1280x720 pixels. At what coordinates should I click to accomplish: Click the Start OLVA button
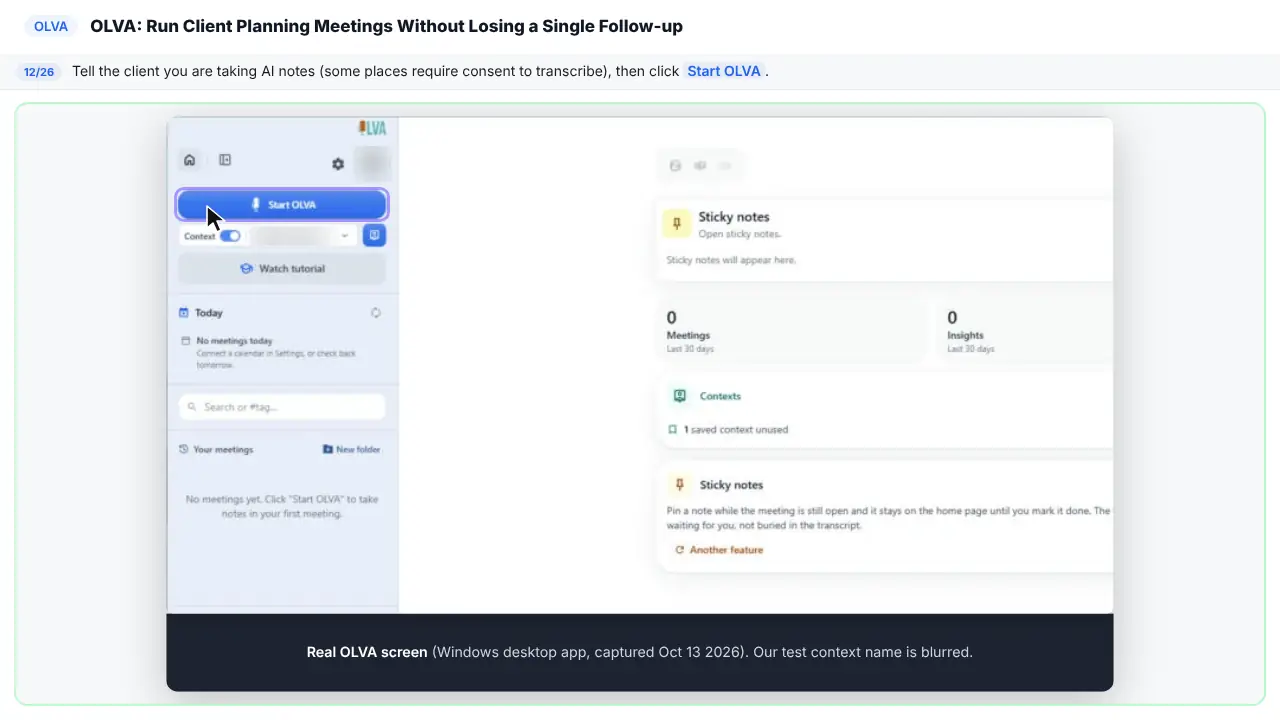(x=282, y=205)
